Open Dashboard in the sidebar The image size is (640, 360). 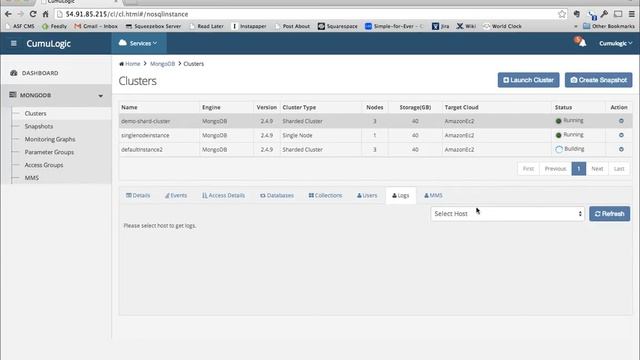click(40, 73)
